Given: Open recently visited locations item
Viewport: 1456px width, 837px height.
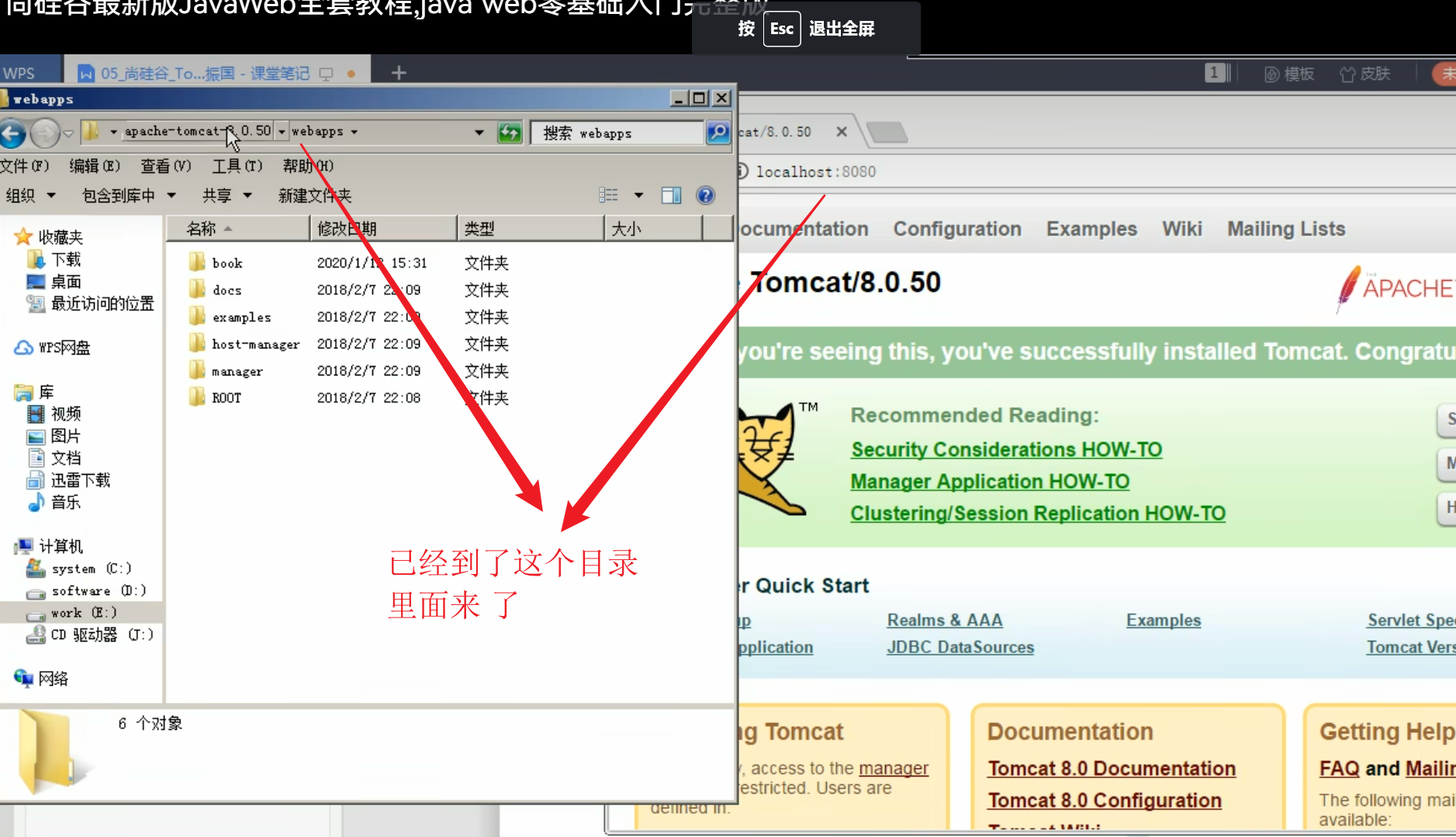Looking at the screenshot, I should tap(91, 304).
